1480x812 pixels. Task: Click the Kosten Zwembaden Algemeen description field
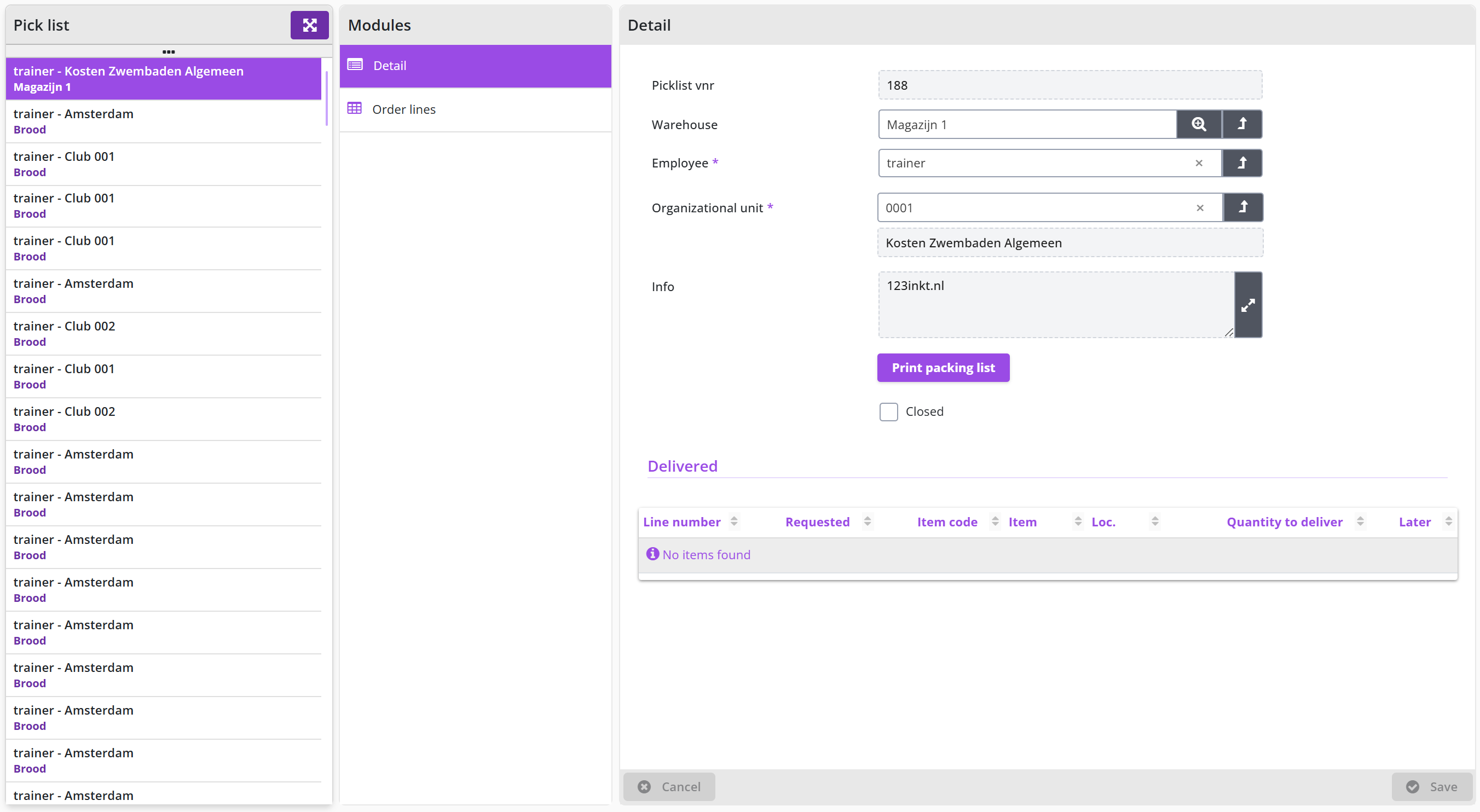[x=1070, y=242]
